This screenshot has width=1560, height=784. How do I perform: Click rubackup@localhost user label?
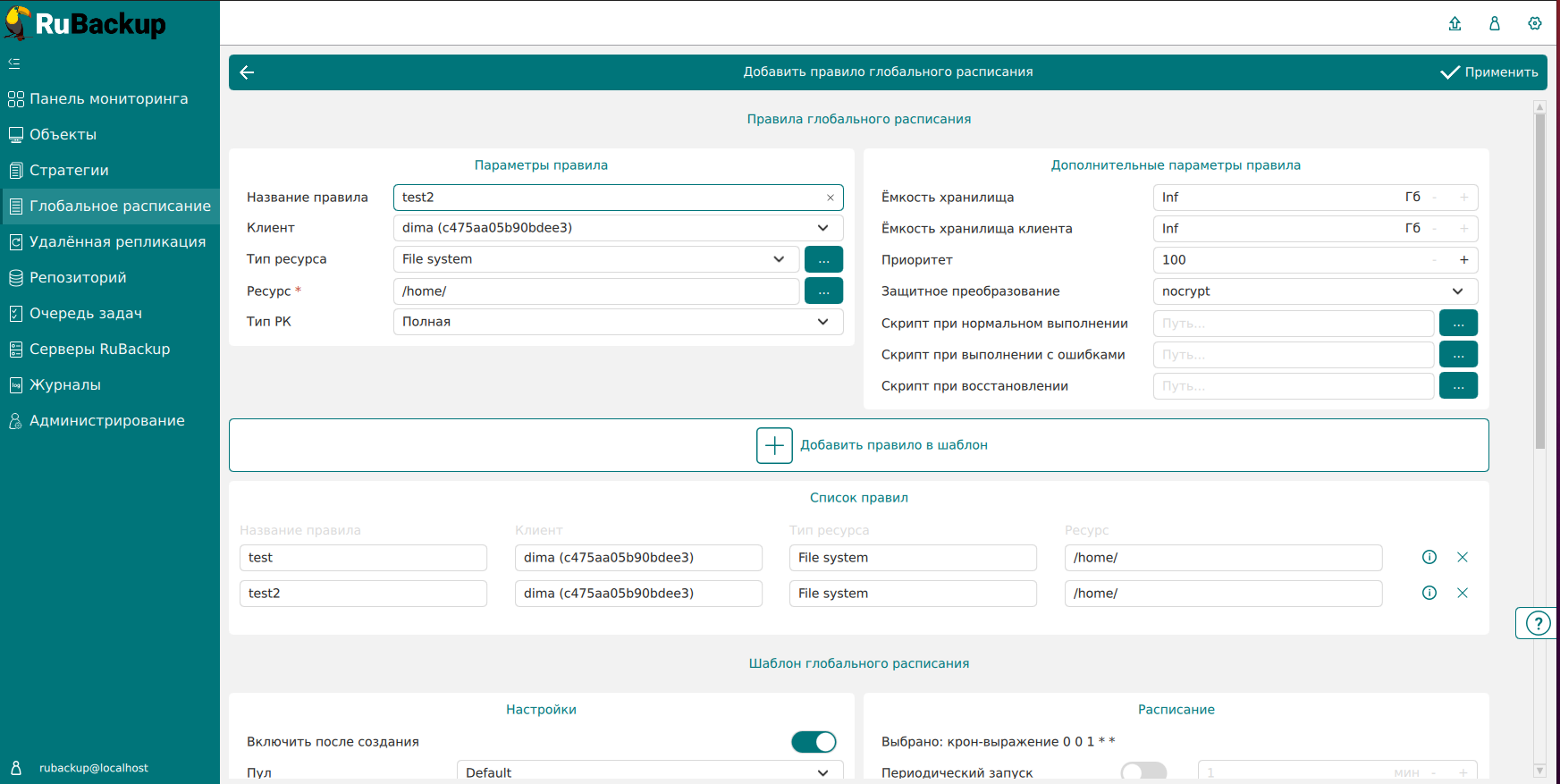pyautogui.click(x=94, y=768)
